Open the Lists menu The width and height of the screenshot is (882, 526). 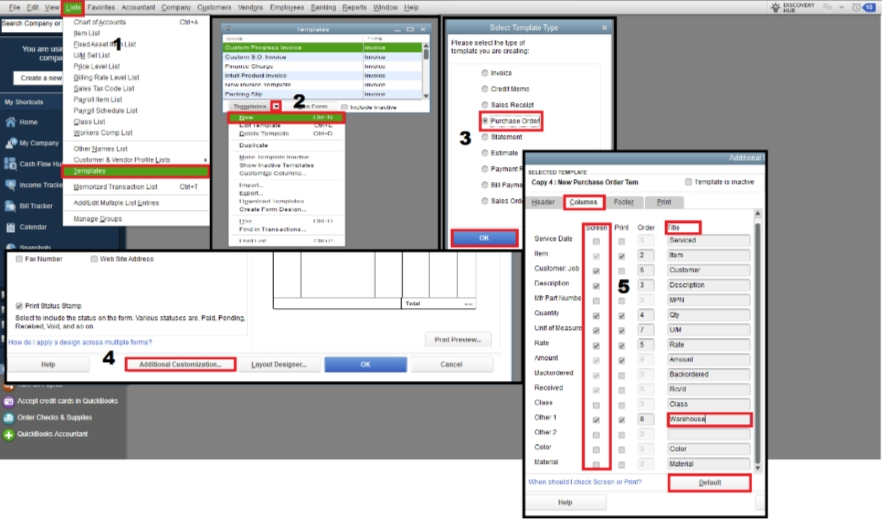coord(73,7)
